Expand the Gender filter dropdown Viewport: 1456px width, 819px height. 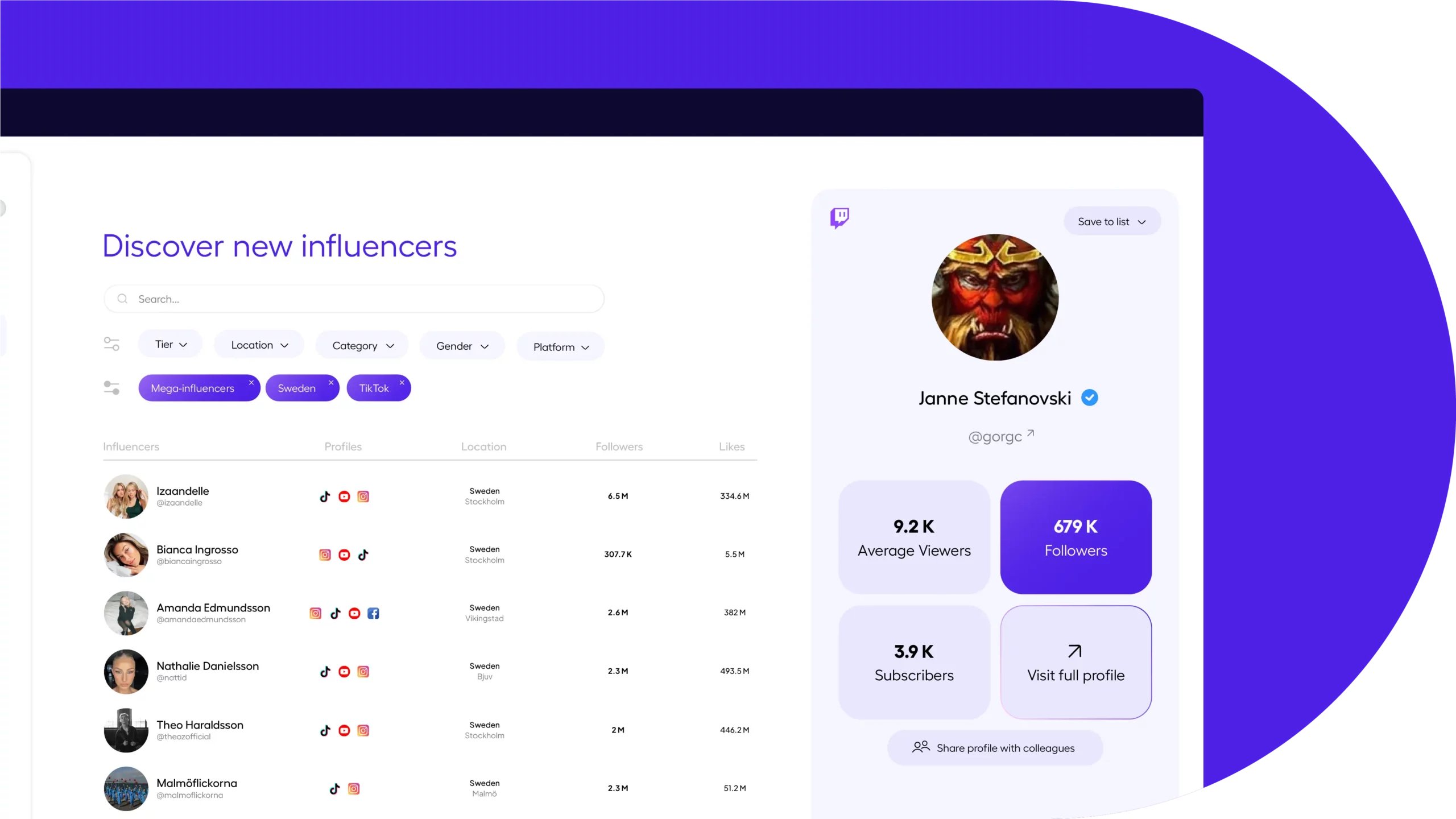point(463,345)
